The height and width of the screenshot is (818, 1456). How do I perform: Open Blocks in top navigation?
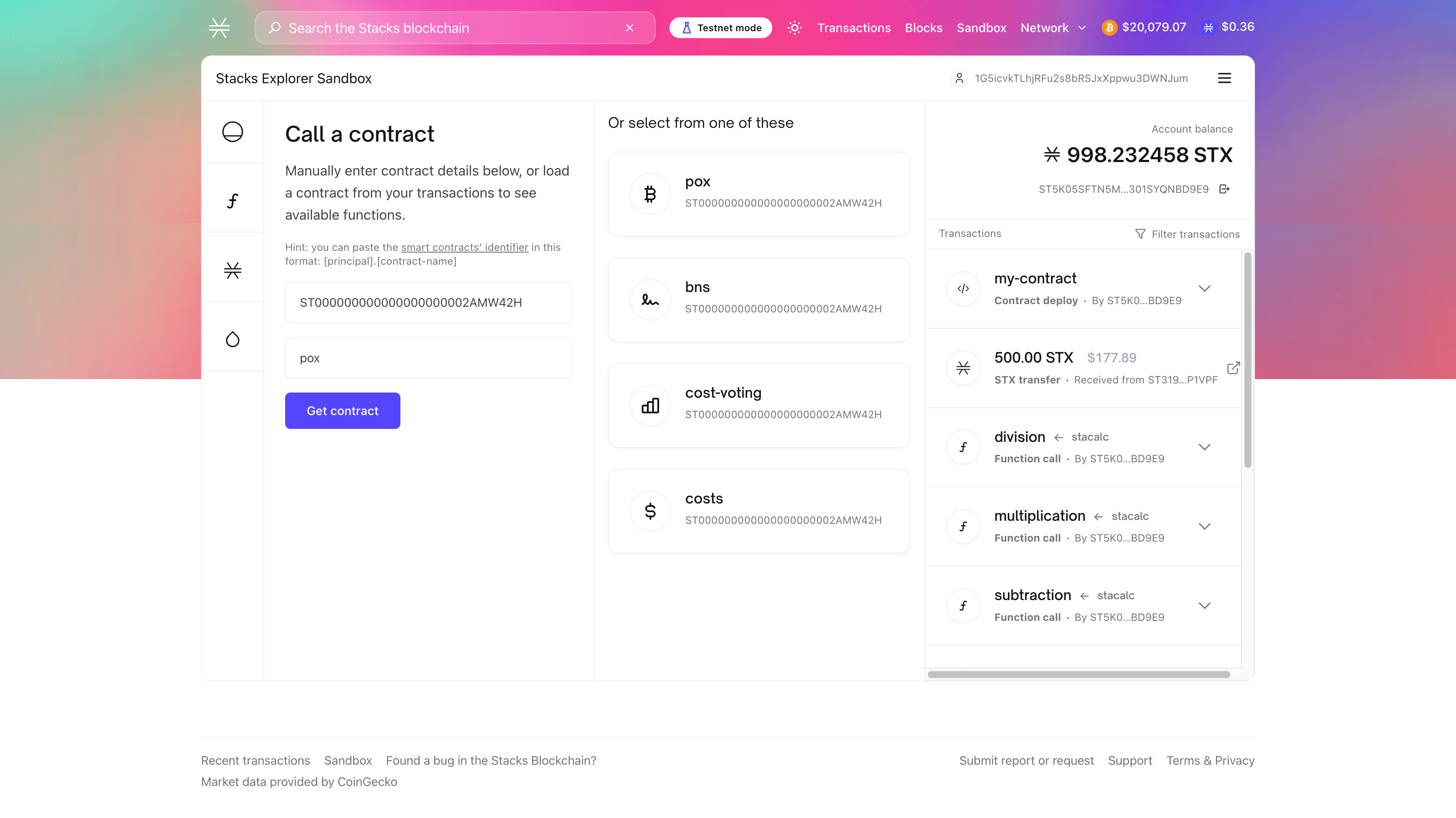[923, 28]
